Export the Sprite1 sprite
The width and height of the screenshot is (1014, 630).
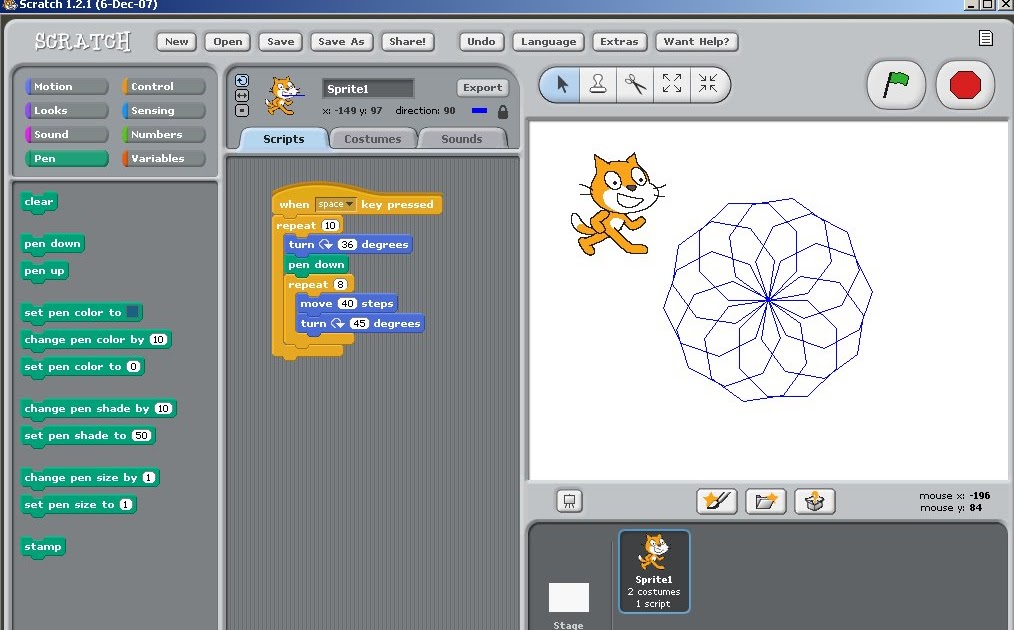[x=482, y=87]
